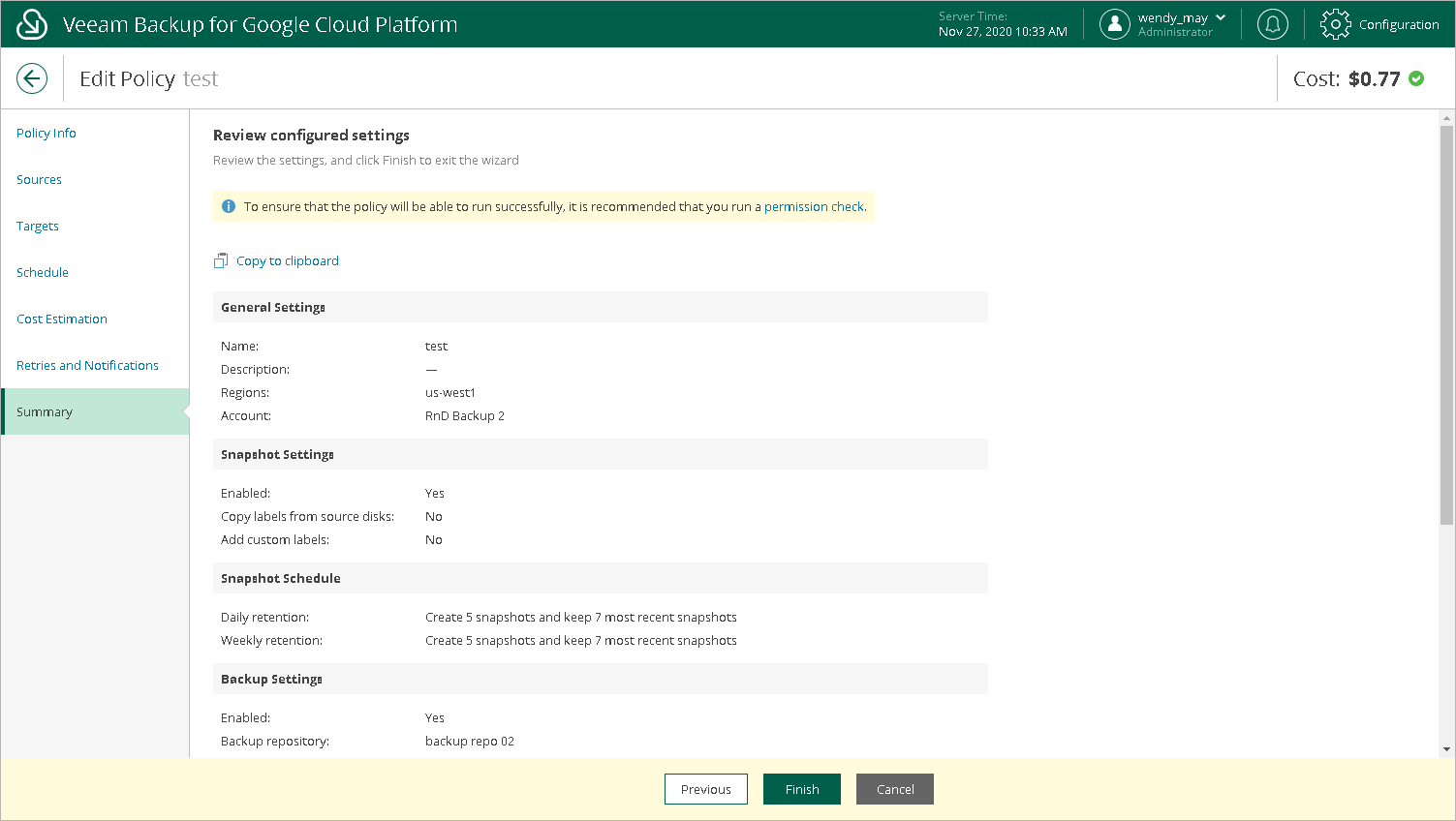Image resolution: width=1456 pixels, height=821 pixels.
Task: Click the user avatar icon
Action: [x=1115, y=24]
